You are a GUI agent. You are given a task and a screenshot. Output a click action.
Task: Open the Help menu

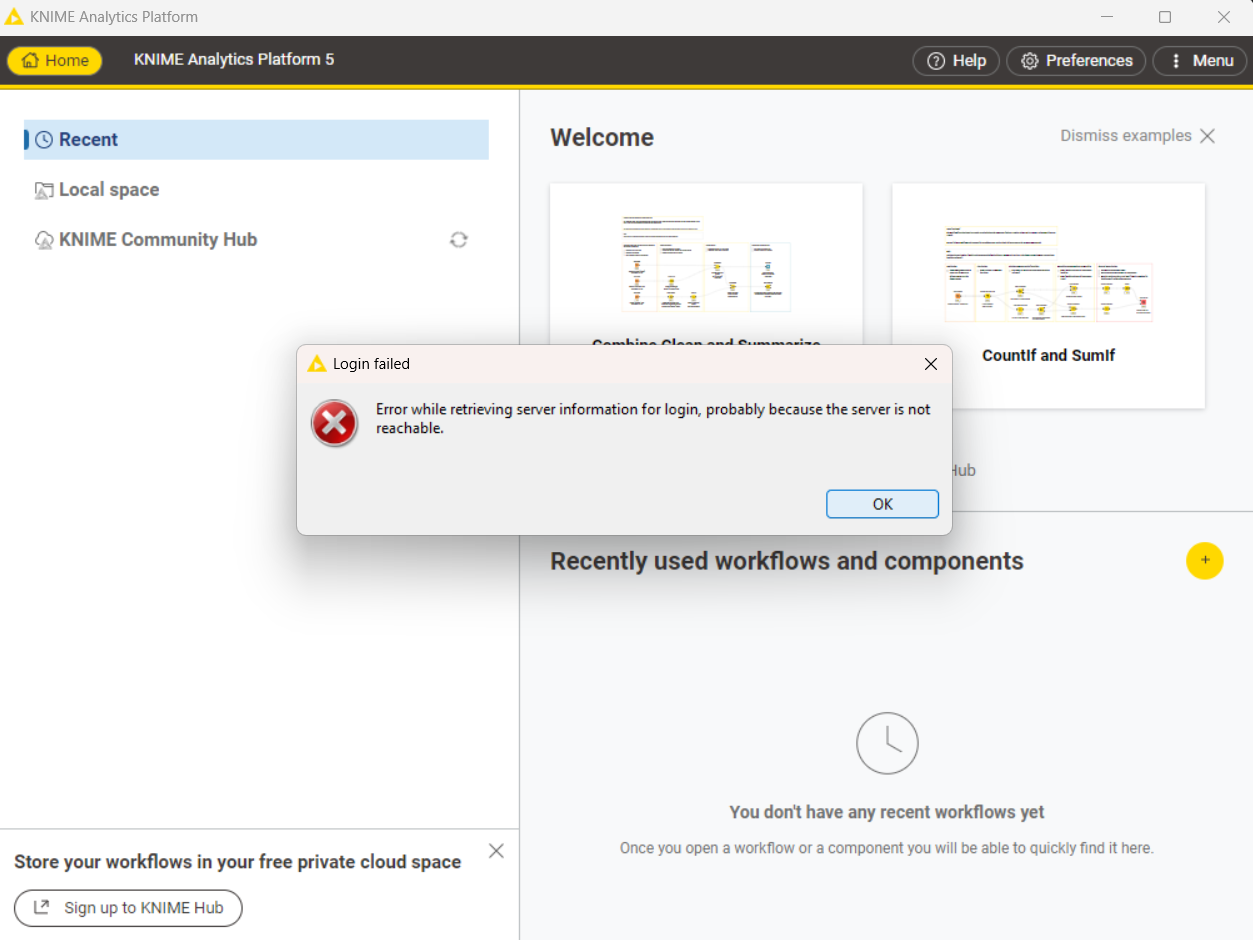[956, 61]
